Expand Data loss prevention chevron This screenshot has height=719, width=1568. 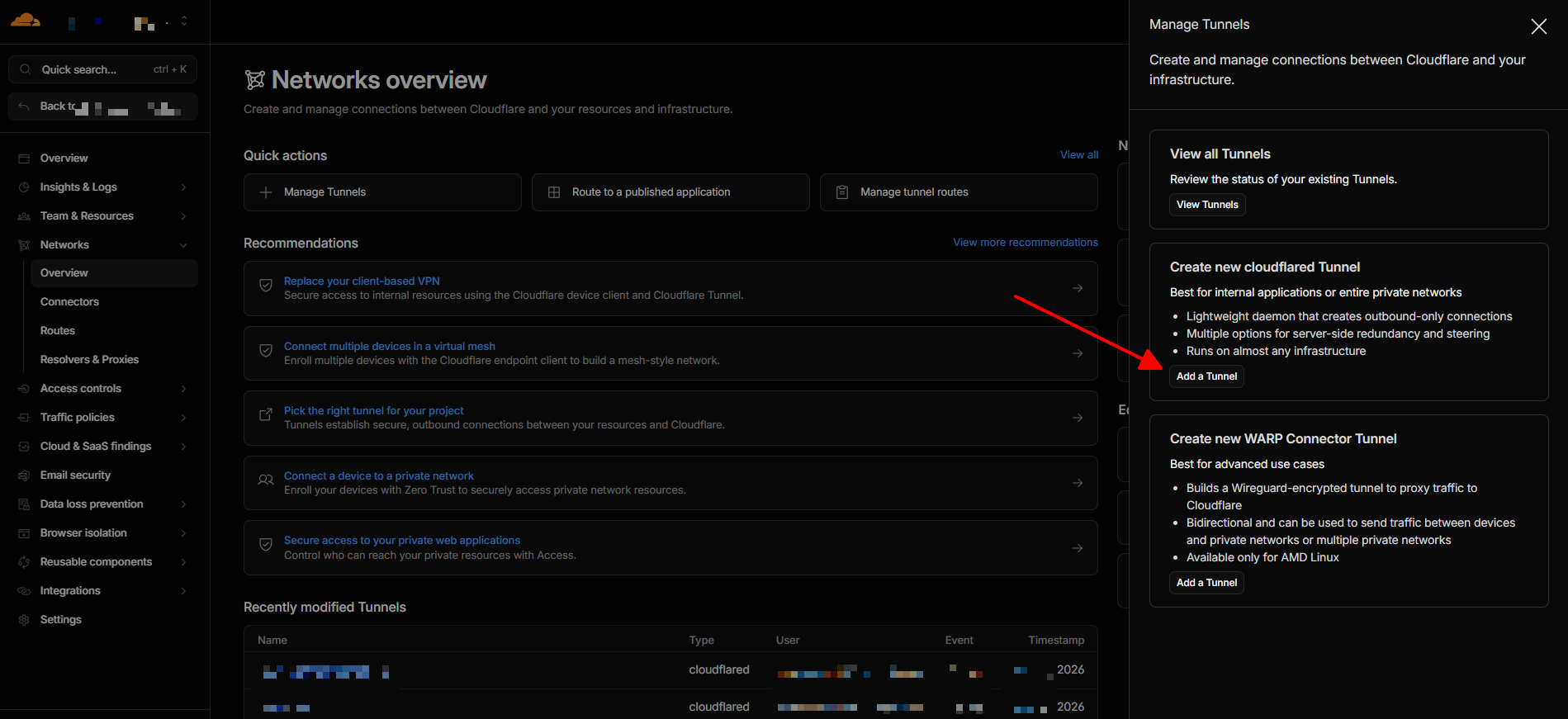tap(183, 504)
